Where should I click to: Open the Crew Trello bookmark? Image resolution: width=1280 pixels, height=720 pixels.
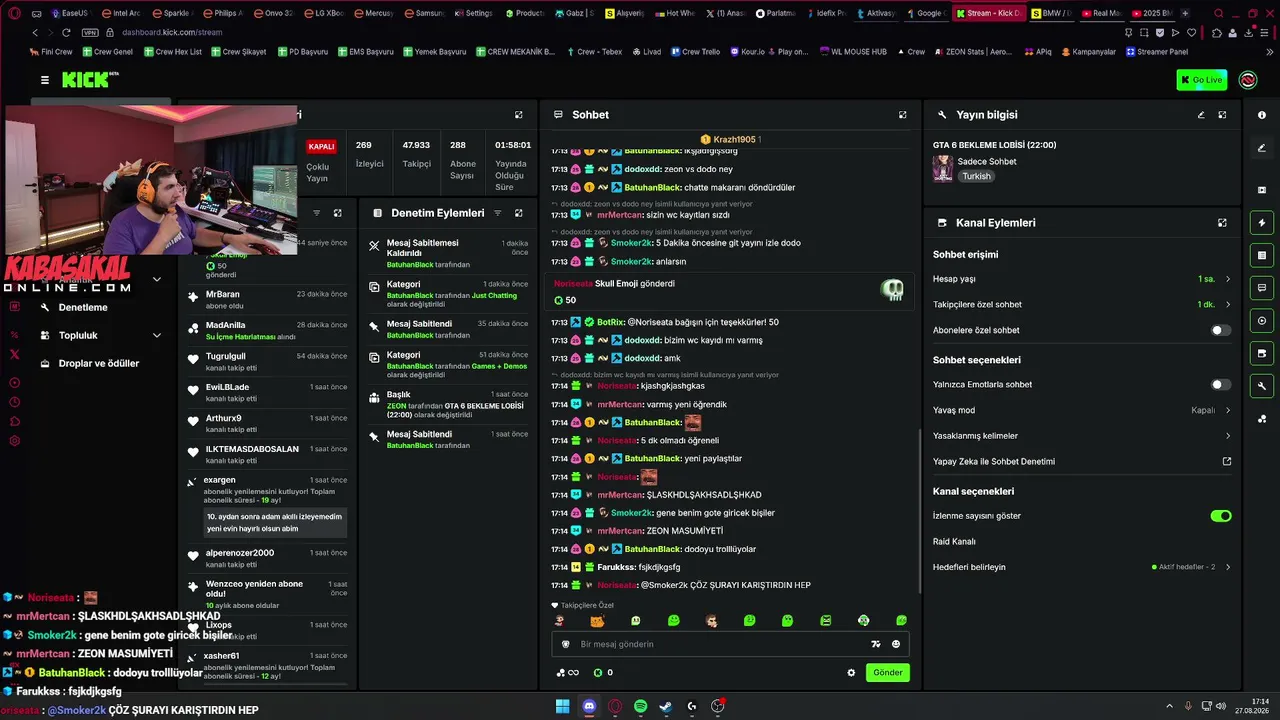tap(695, 52)
